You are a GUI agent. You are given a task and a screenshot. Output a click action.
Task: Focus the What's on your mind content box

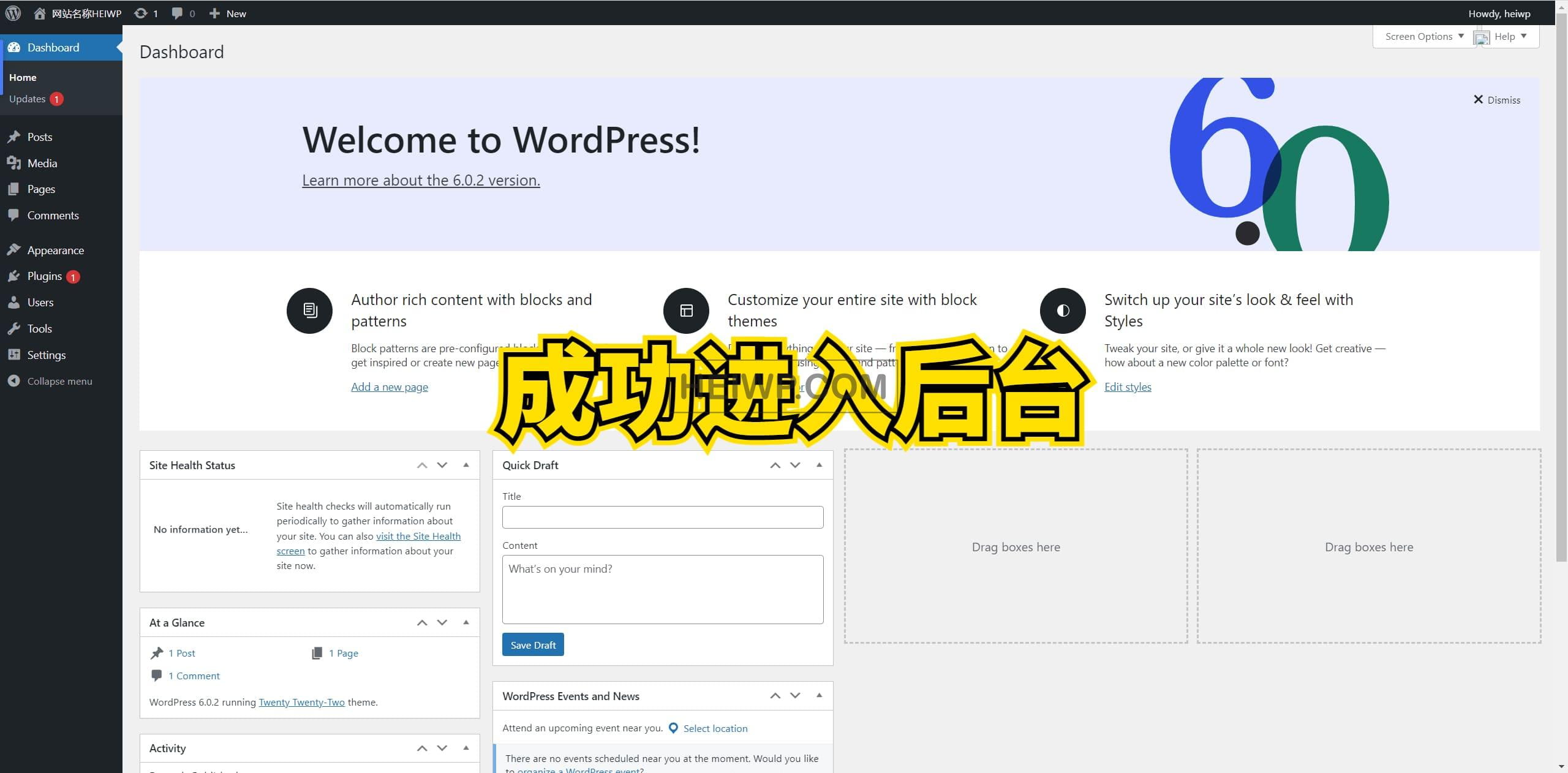663,589
